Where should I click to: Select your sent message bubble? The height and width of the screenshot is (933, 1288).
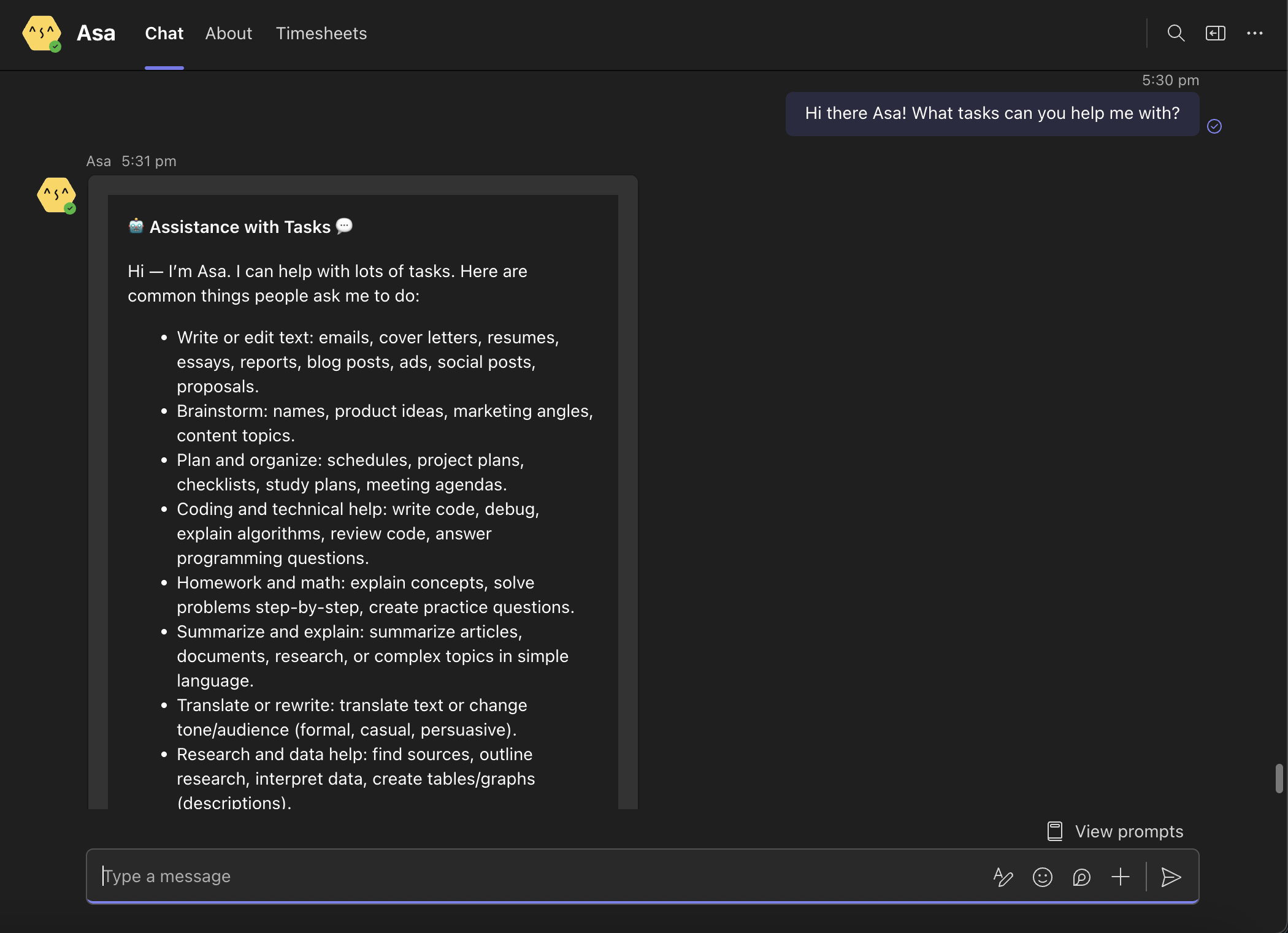(x=991, y=113)
